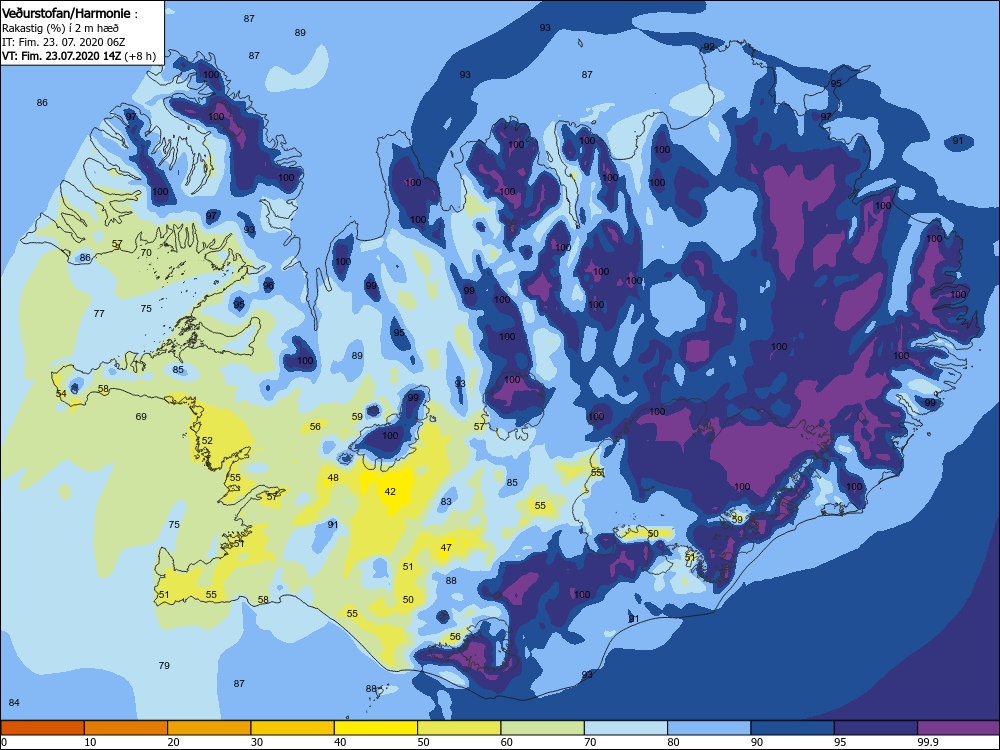Click the light green 60–70 legend swatch
Screen dimensions: 1000x750
[542, 728]
